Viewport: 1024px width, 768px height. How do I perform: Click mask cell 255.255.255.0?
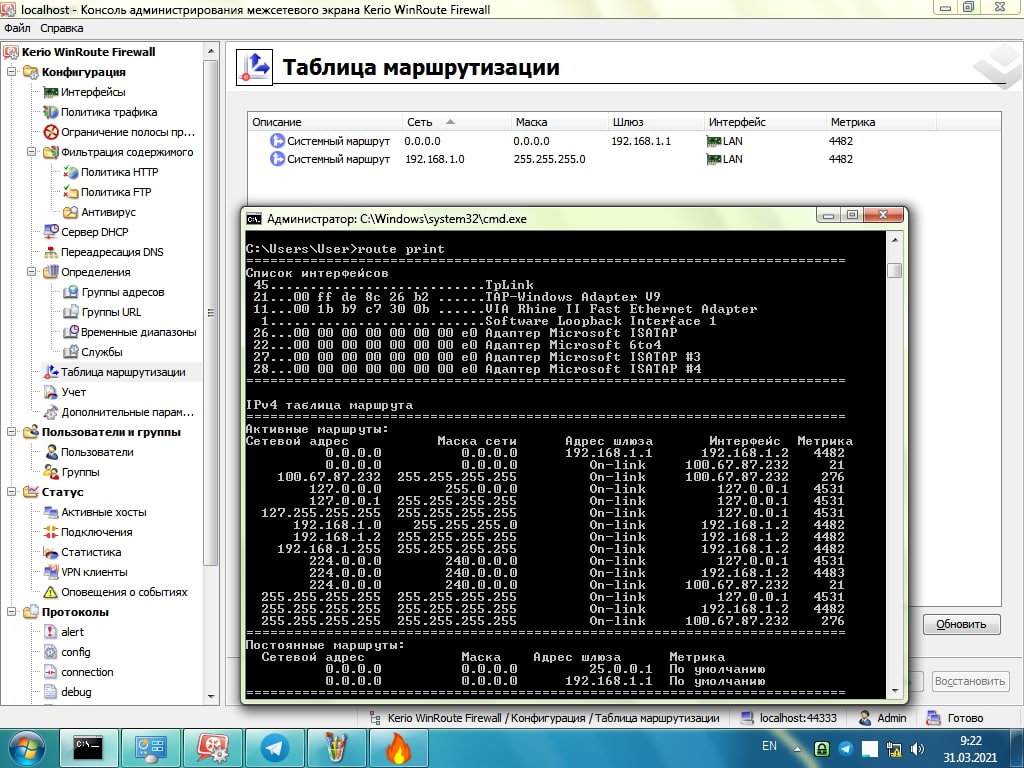(x=549, y=159)
